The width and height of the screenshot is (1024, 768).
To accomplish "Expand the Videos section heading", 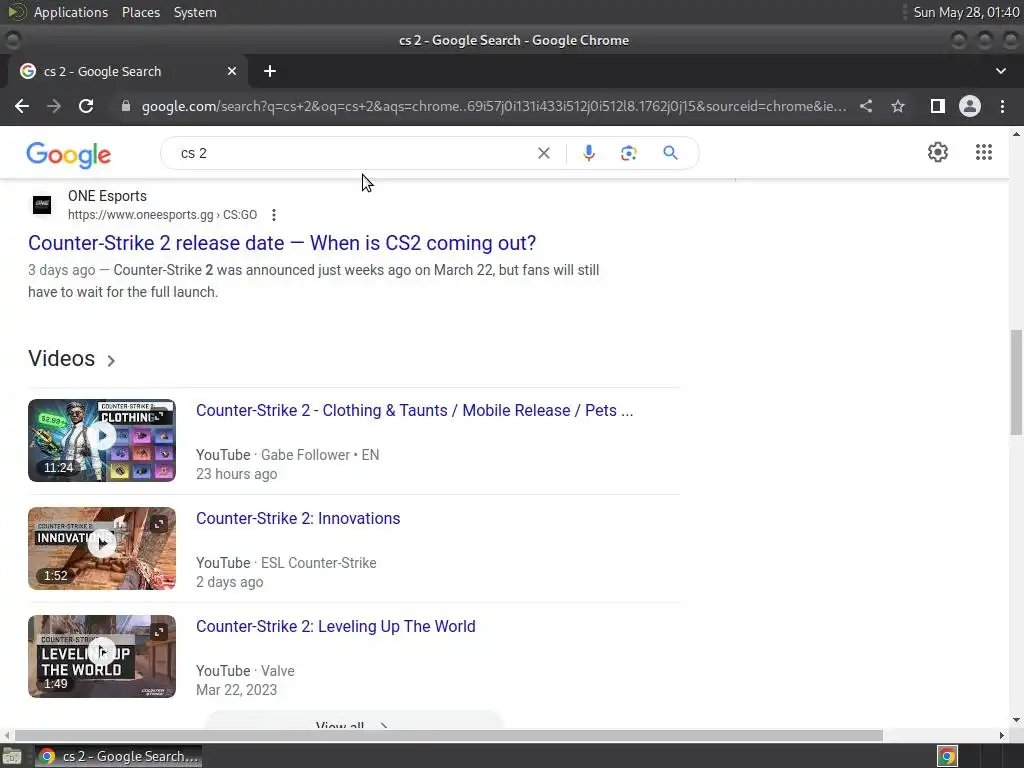I will coord(72,359).
